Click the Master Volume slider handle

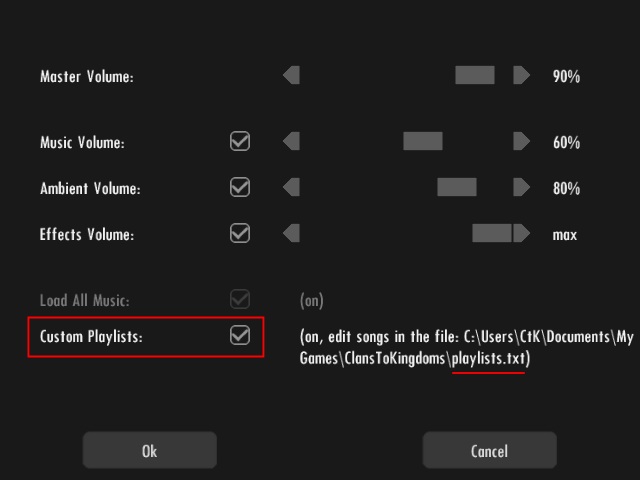pos(474,75)
